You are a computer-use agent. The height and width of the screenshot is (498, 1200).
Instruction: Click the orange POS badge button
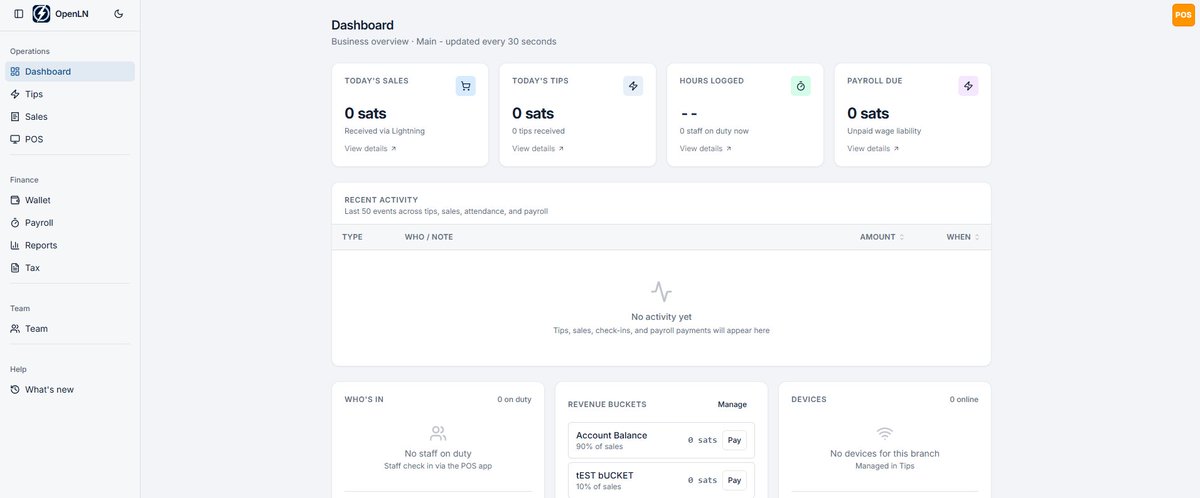1183,15
